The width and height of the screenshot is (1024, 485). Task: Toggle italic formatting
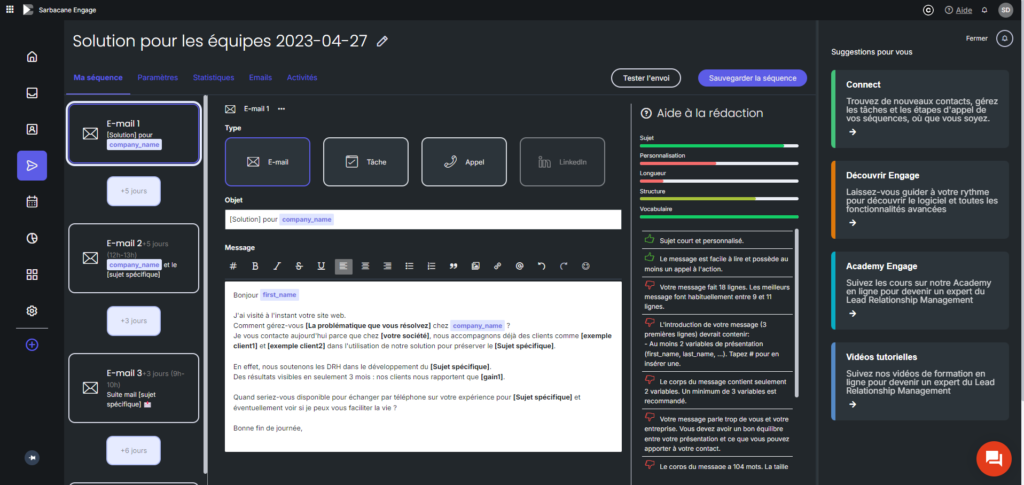point(277,266)
